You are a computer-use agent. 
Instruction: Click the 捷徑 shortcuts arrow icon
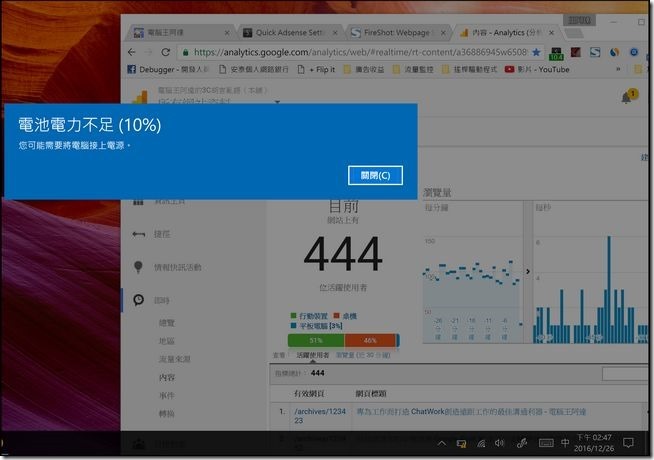(x=138, y=234)
